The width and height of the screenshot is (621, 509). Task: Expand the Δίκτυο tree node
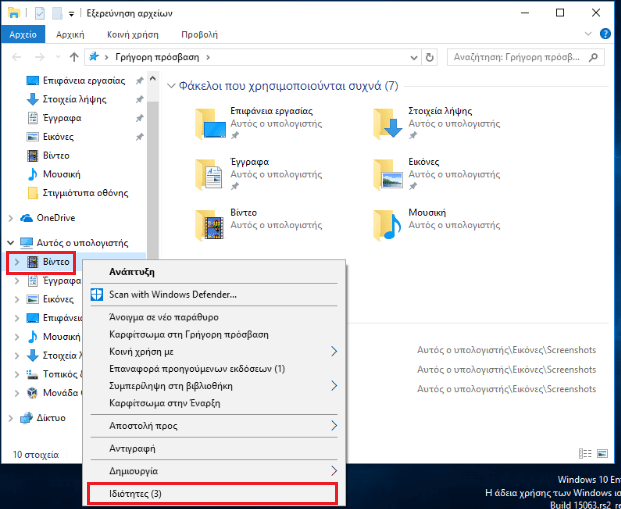pos(11,418)
